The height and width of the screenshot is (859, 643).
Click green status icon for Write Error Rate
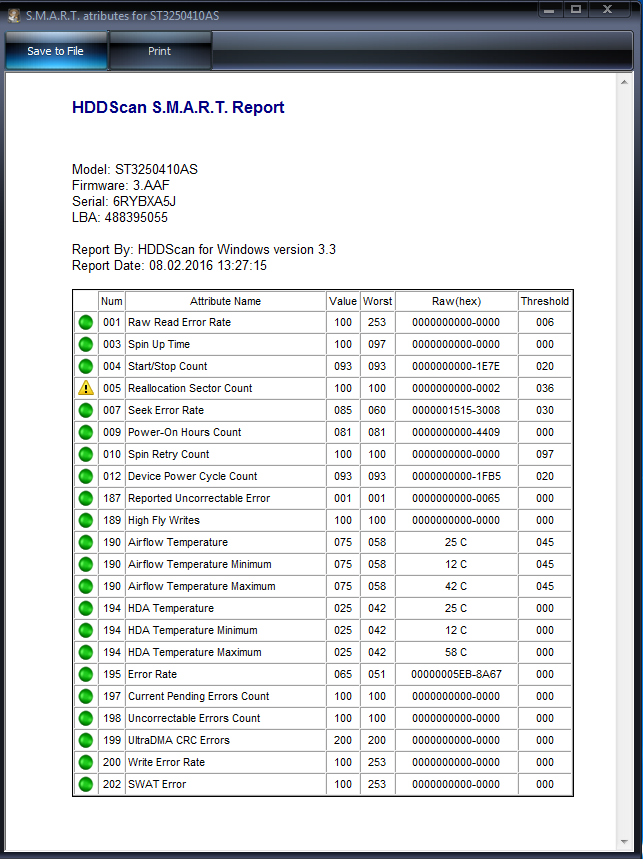(86, 762)
